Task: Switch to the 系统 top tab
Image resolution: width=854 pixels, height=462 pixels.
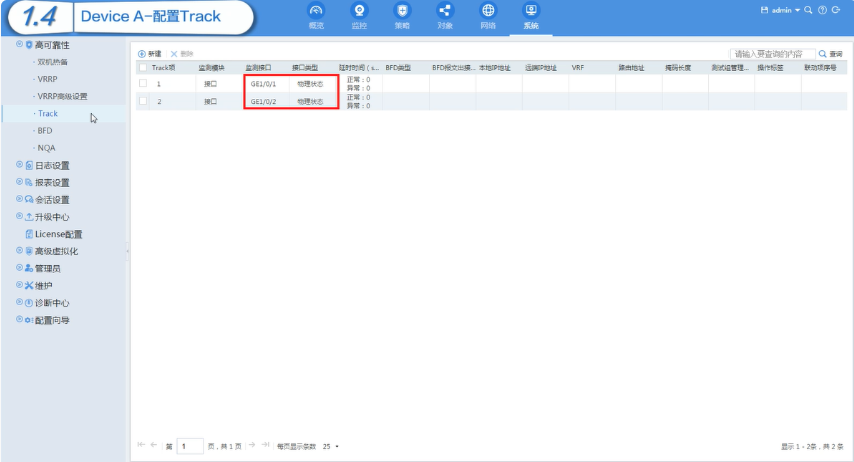Action: click(531, 16)
